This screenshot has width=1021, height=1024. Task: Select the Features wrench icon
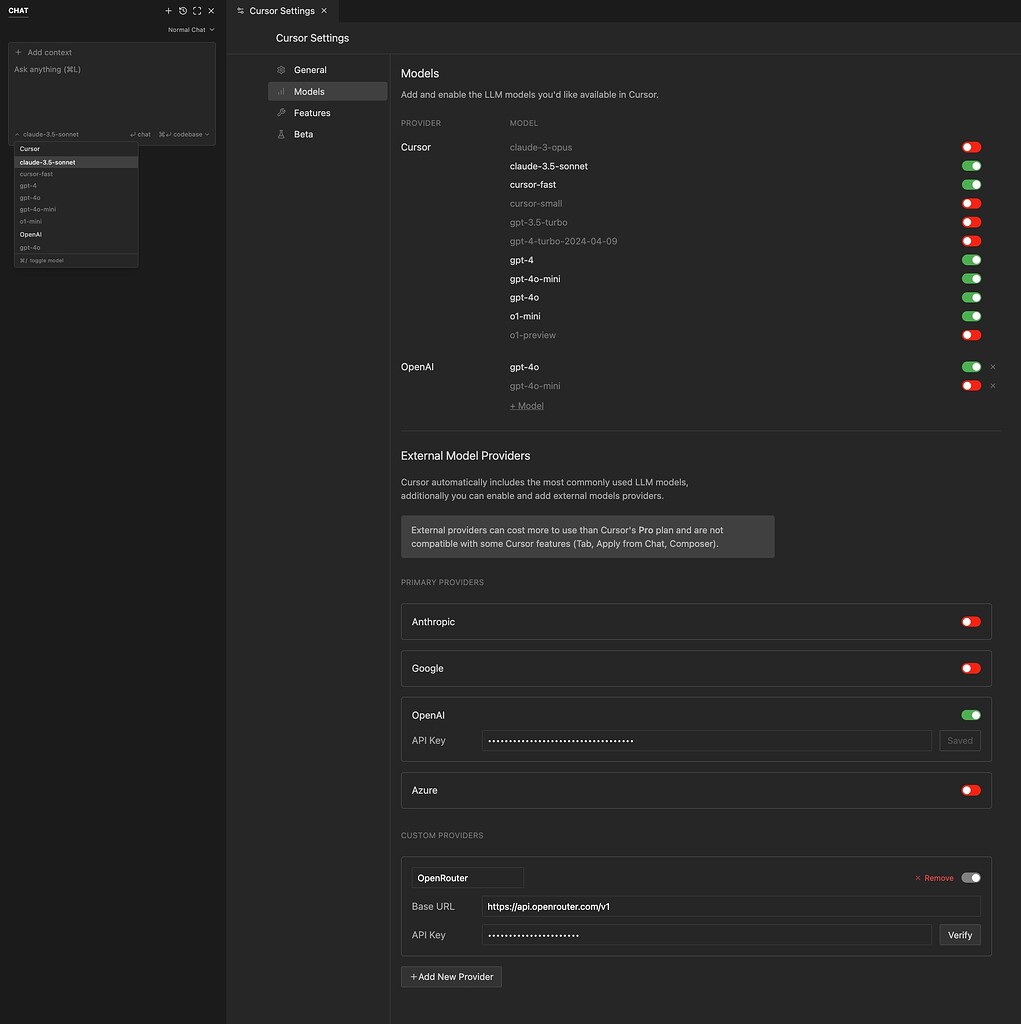pos(280,112)
